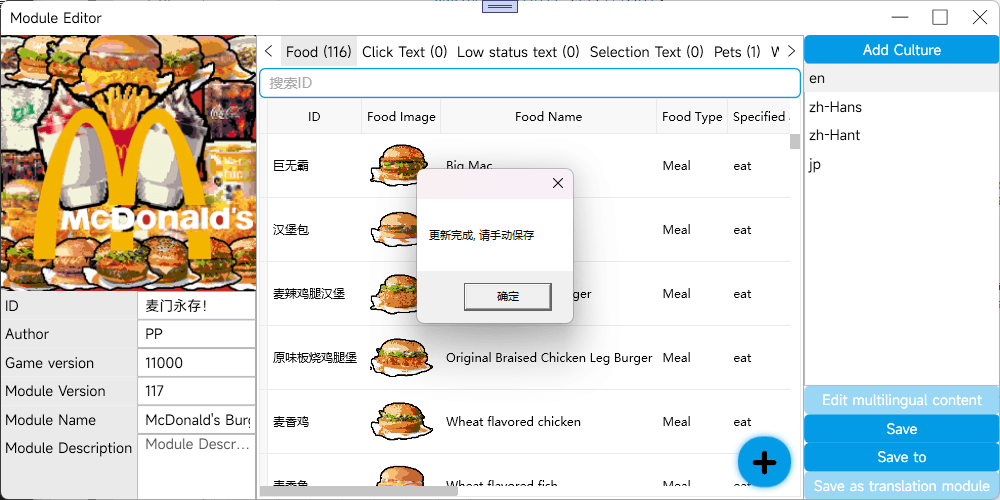Image resolution: width=1000 pixels, height=500 pixels.
Task: Click the Food Type column header
Action: pos(692,117)
